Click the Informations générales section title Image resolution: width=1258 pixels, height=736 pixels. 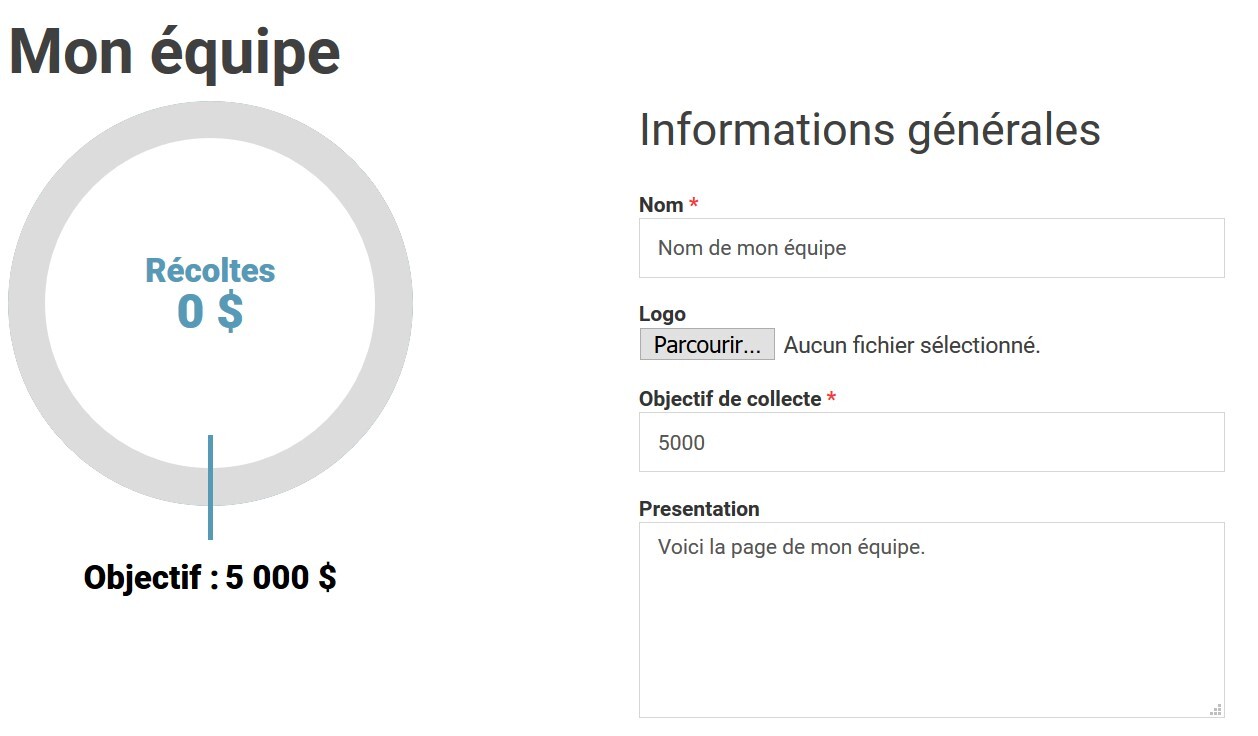[x=869, y=130]
